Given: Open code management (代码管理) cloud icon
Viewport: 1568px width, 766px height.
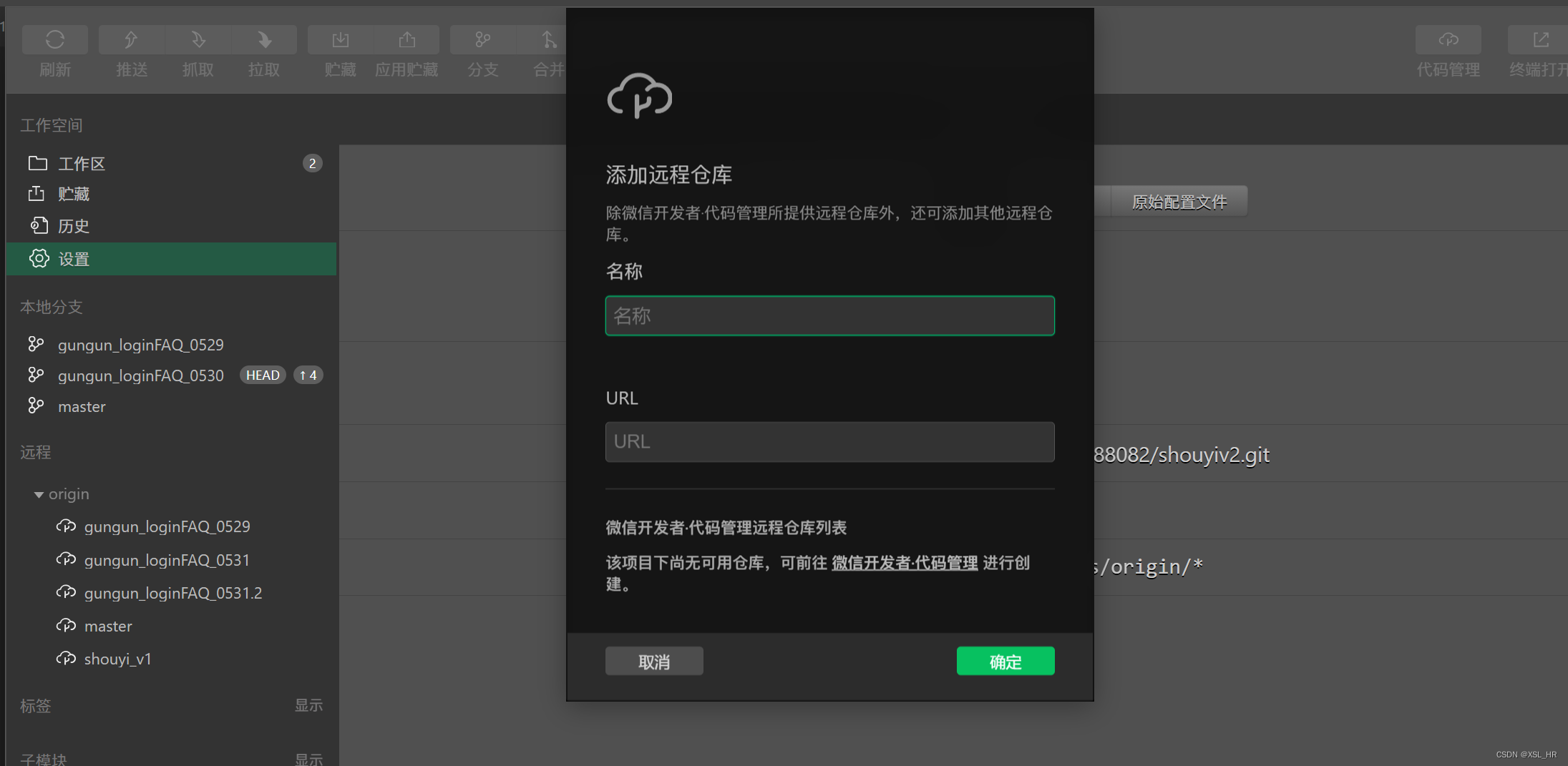Looking at the screenshot, I should click(1448, 39).
